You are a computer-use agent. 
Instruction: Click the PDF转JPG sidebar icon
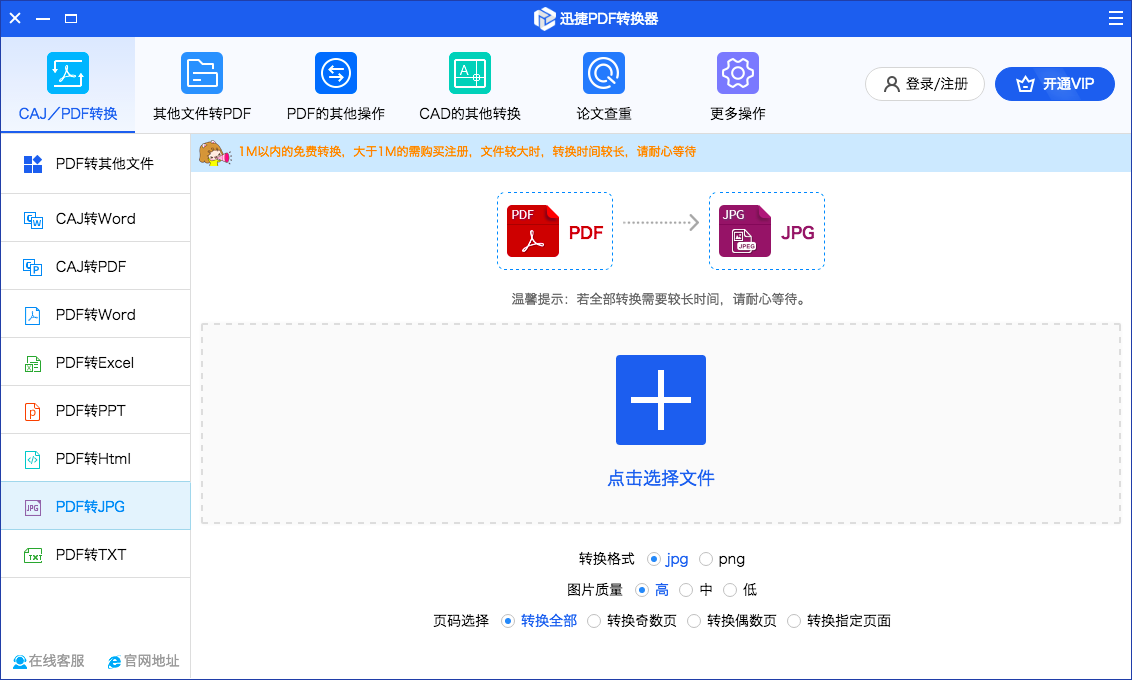coord(32,507)
